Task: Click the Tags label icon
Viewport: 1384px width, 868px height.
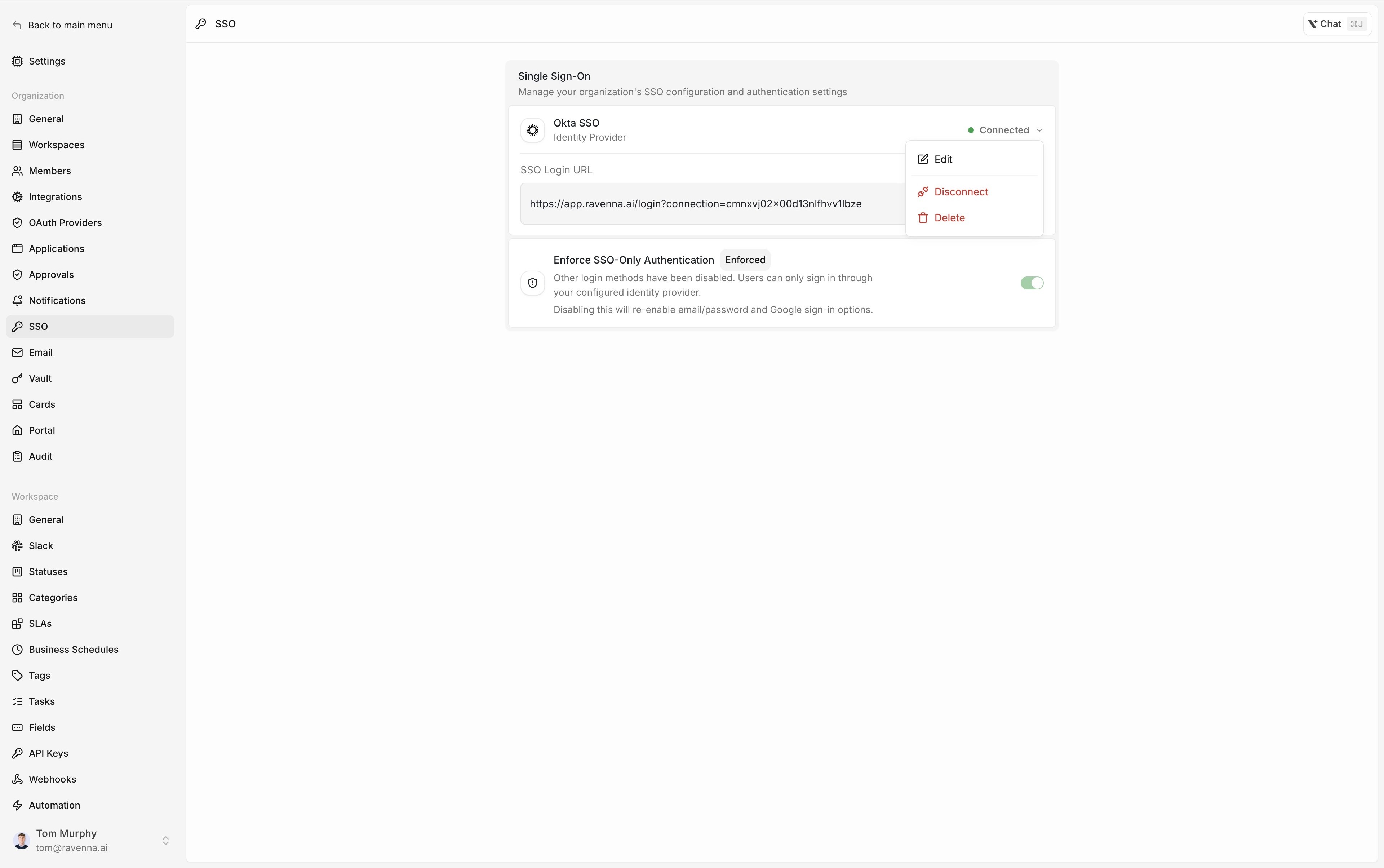Action: 17,675
